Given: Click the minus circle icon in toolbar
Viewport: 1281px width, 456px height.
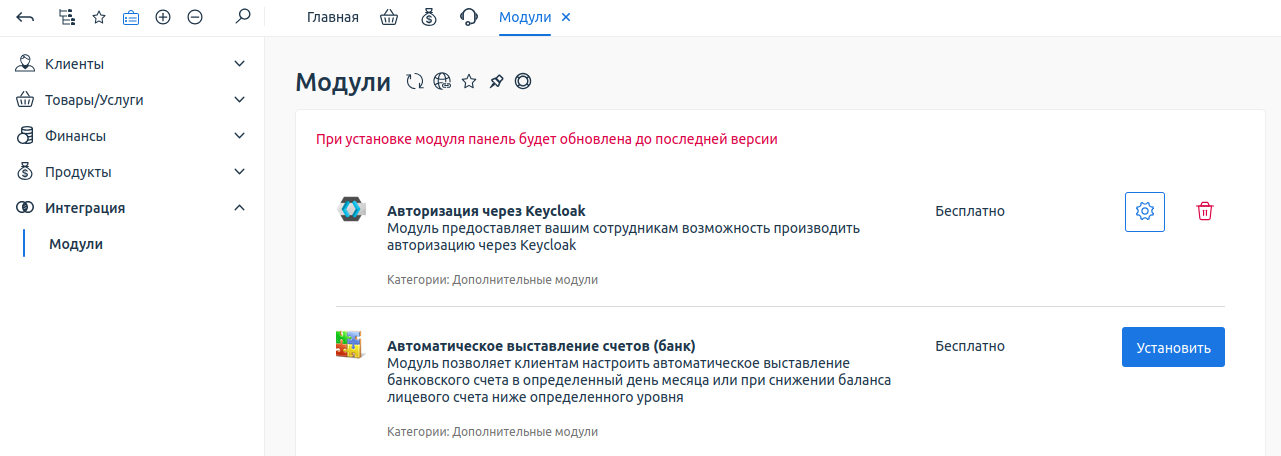Looking at the screenshot, I should point(195,17).
